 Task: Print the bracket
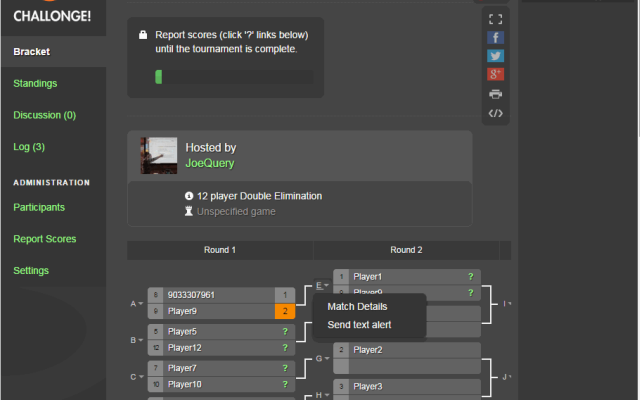495,94
